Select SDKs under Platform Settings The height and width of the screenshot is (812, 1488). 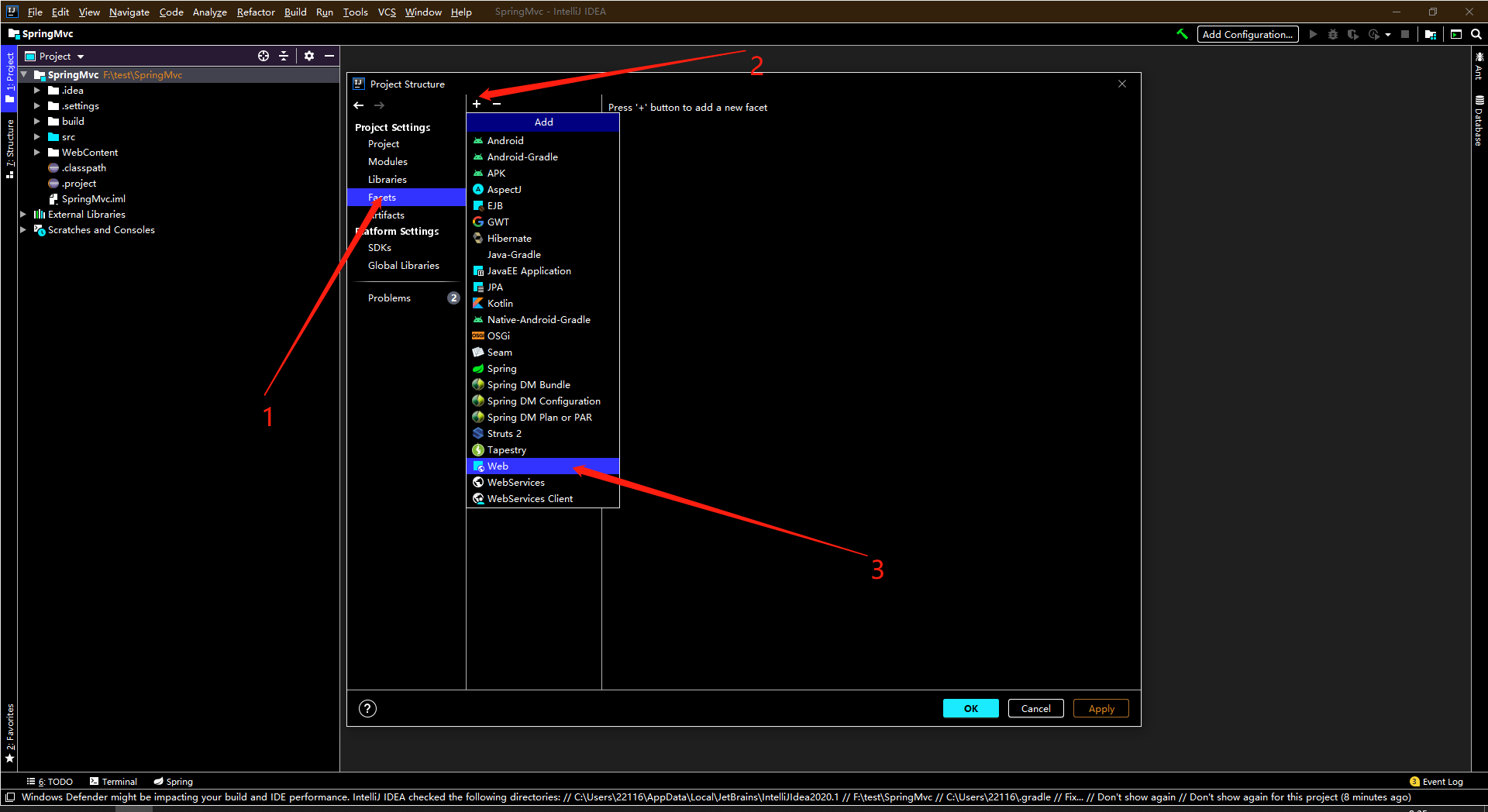[380, 247]
